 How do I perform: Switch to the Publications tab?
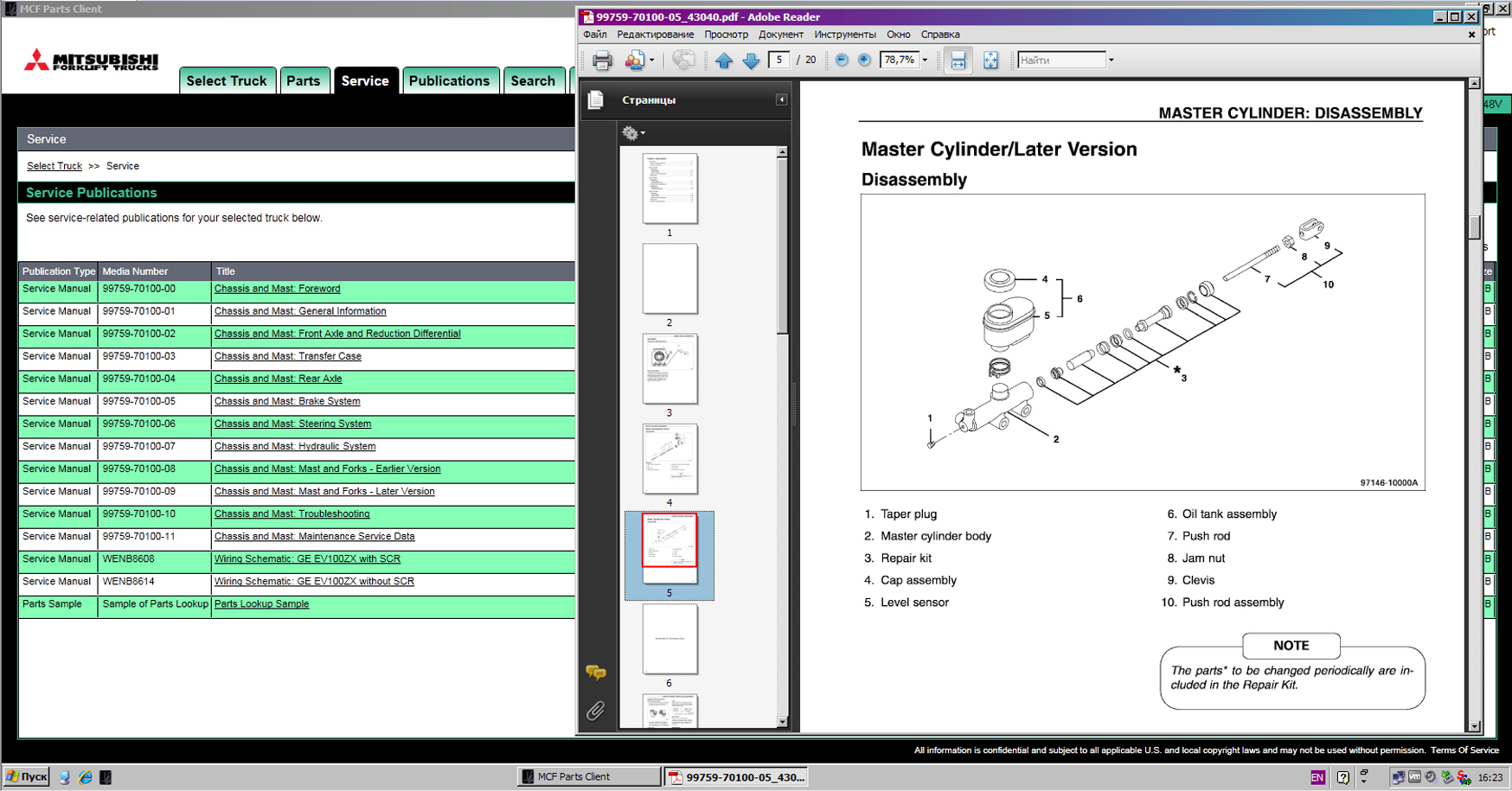click(x=449, y=80)
